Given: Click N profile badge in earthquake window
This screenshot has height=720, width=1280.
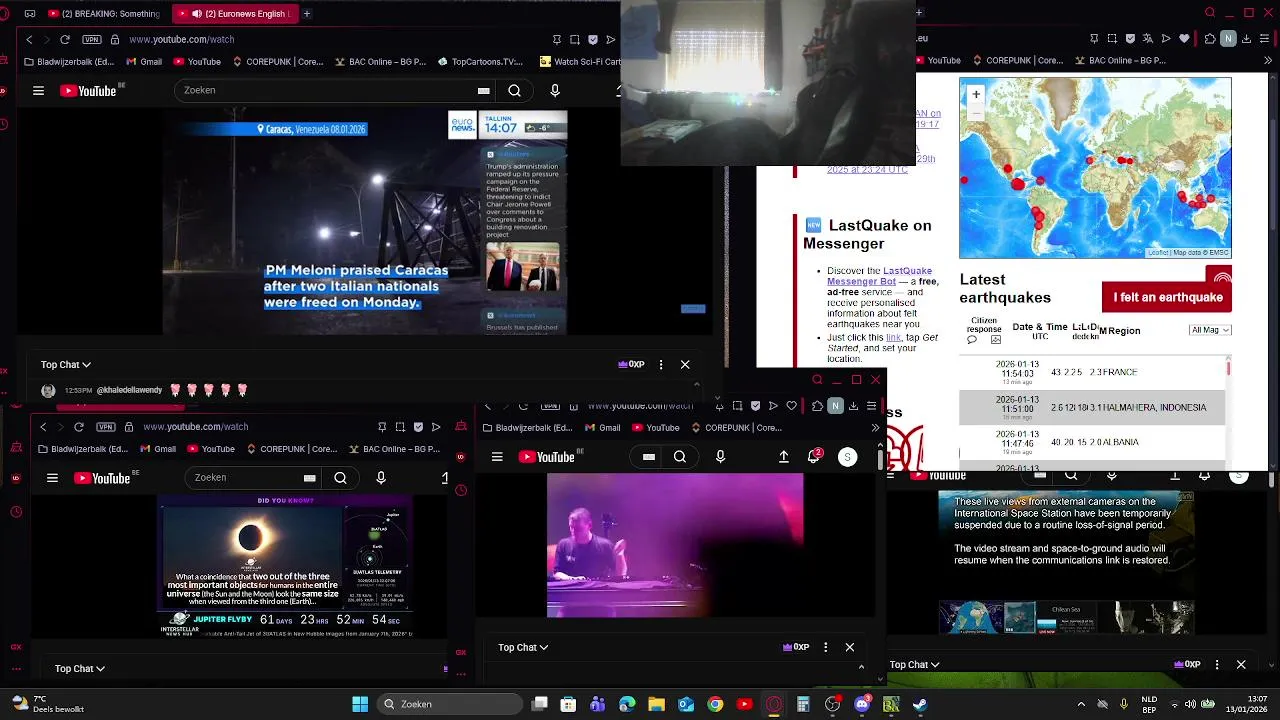Looking at the screenshot, I should tap(1228, 39).
